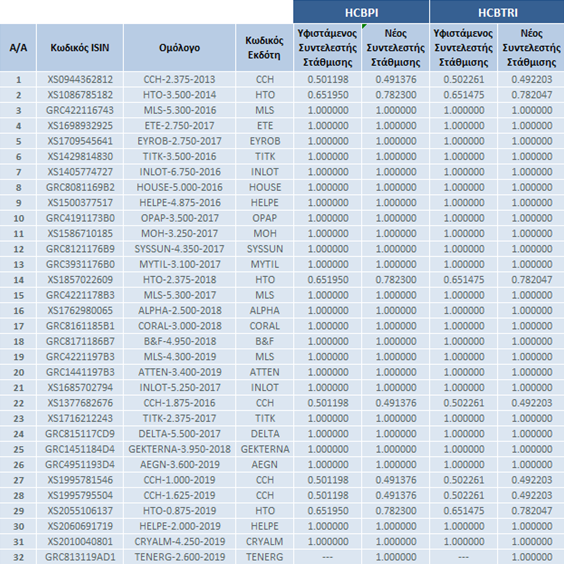Select ISIN cell XS1086785182
The width and height of the screenshot is (564, 564).
pyautogui.click(x=80, y=95)
